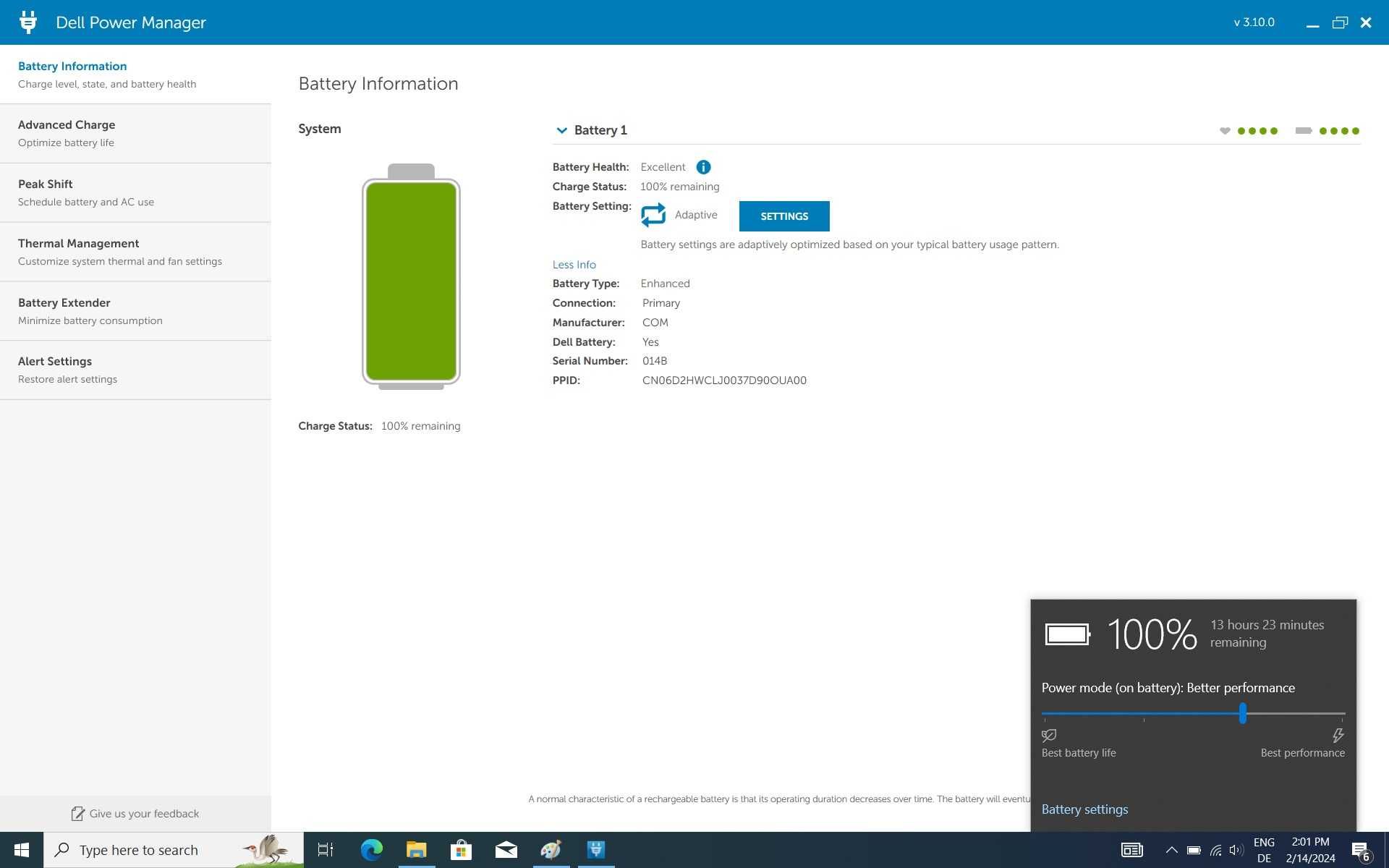Click the Connection value Primary
This screenshot has height=868, width=1389.
pyautogui.click(x=661, y=303)
